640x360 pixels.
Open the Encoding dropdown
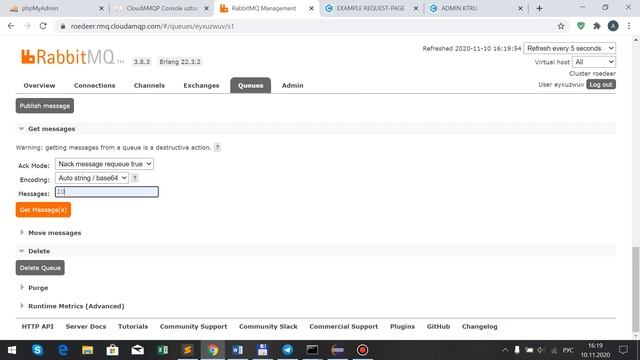click(x=92, y=178)
